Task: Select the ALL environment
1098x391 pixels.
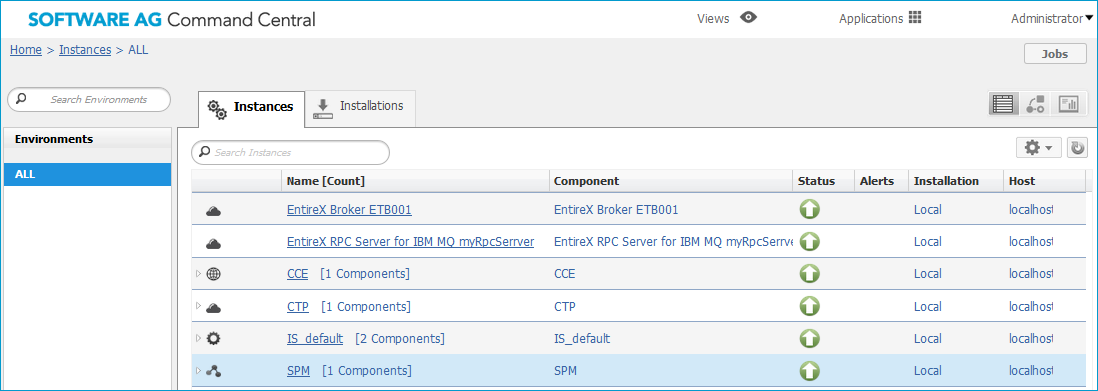Action: coord(88,174)
